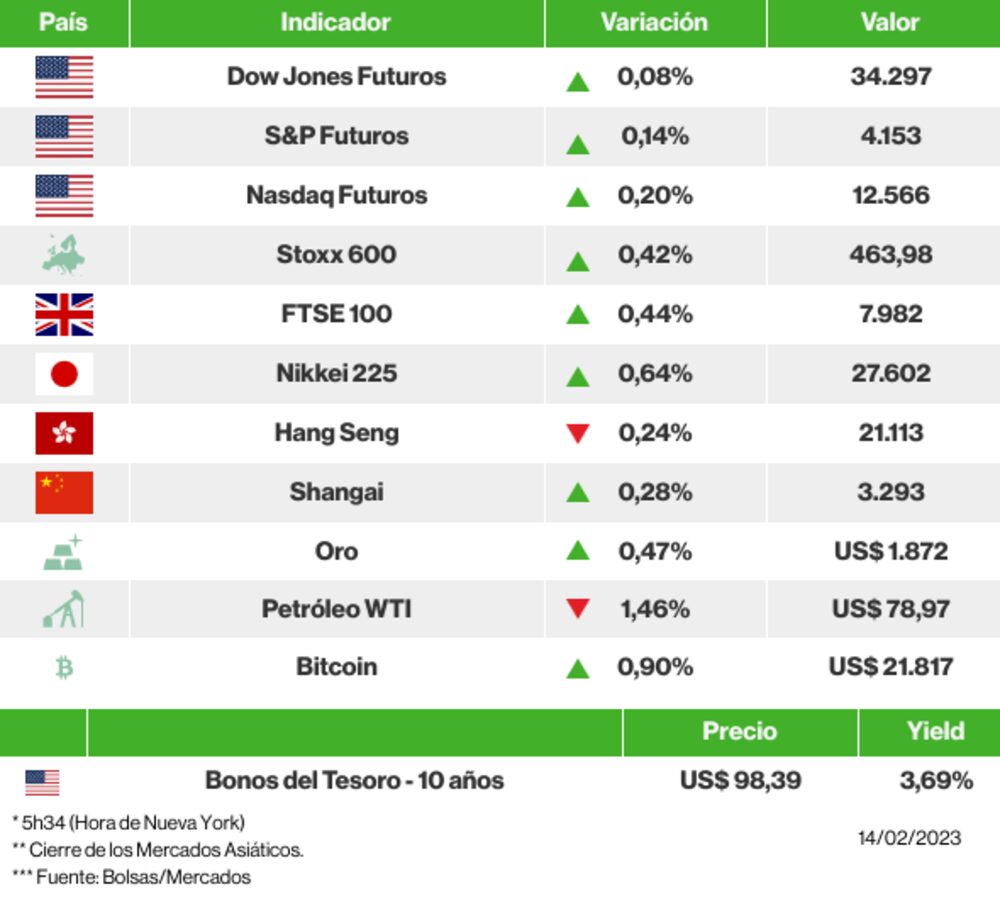This screenshot has height=916, width=1000.
Task: Click the Nasdaq Futuros indicator name
Action: (337, 195)
